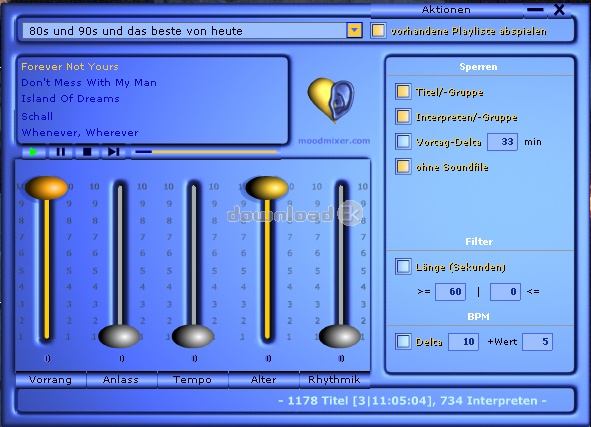The height and width of the screenshot is (427, 591).
Task: Click the gray Anlass slider knob
Action: click(119, 336)
